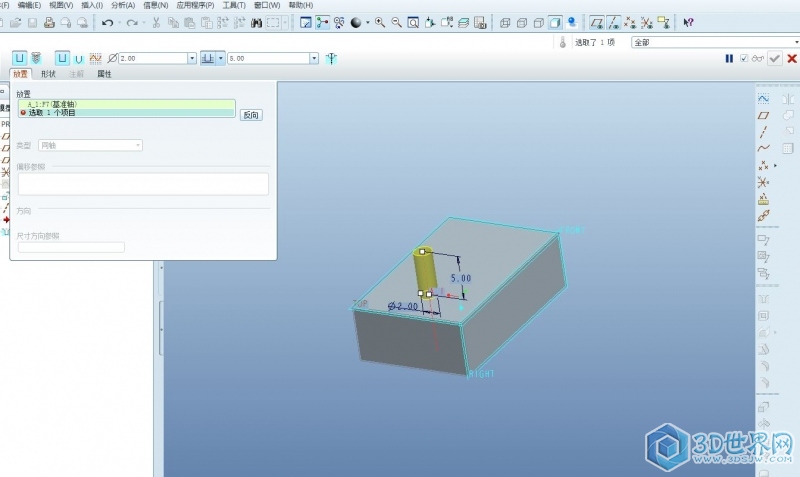
Task: Click the offset references collector box
Action: (143, 184)
